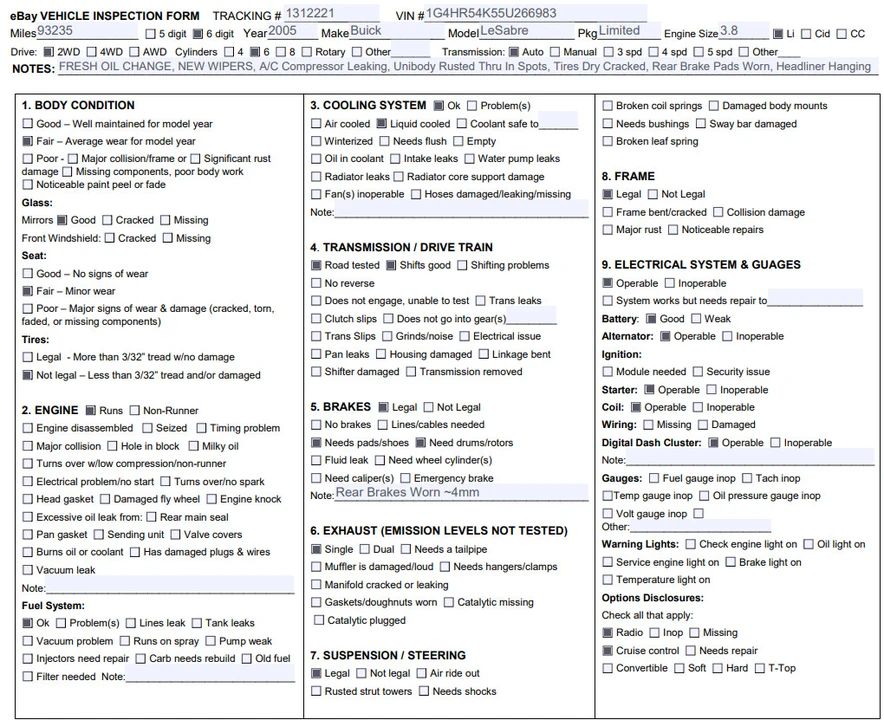Click the Miles field showing 93235
Viewport: 884px width, 720px height.
pos(87,31)
